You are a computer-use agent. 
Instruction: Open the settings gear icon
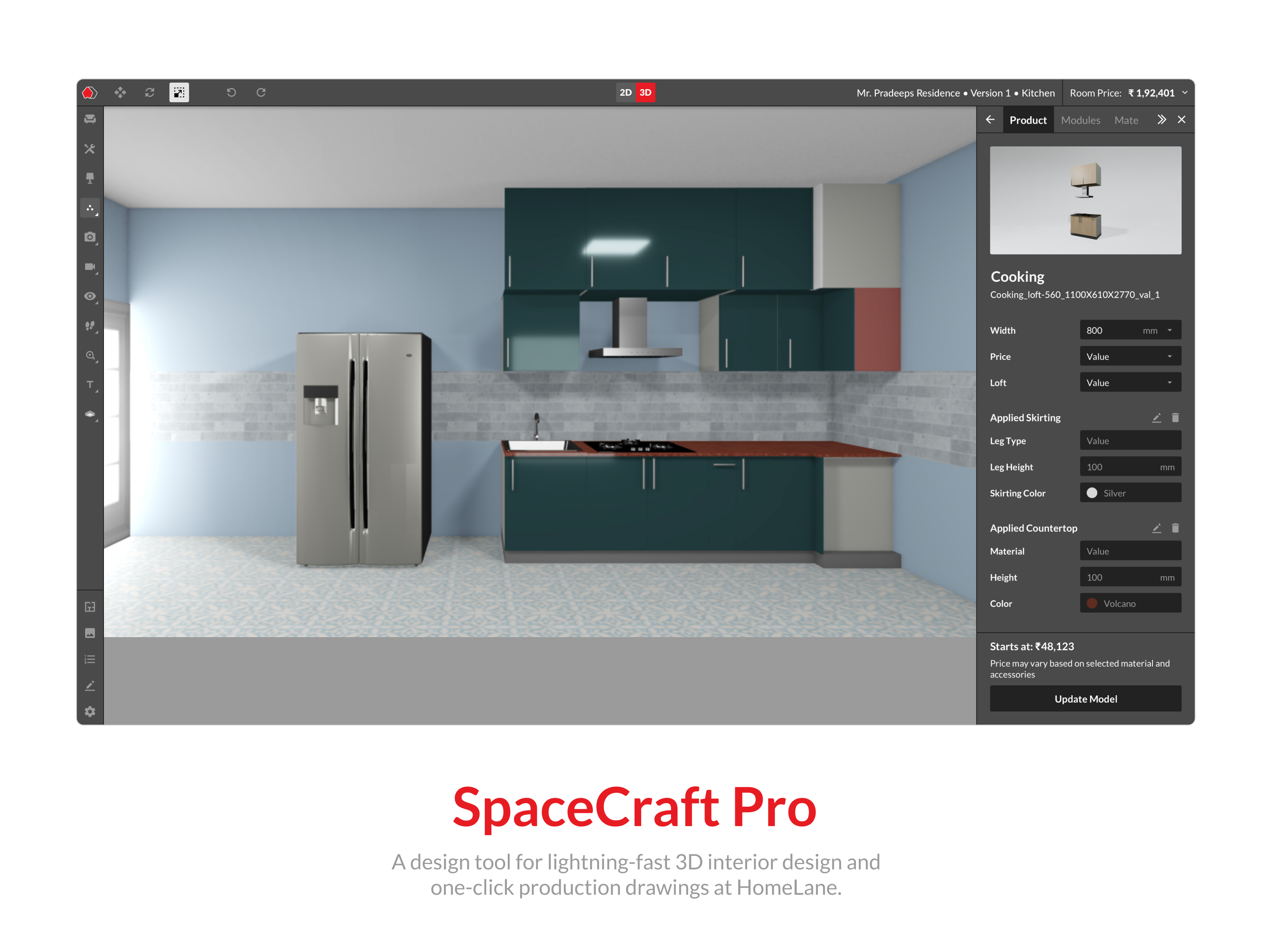coord(90,712)
